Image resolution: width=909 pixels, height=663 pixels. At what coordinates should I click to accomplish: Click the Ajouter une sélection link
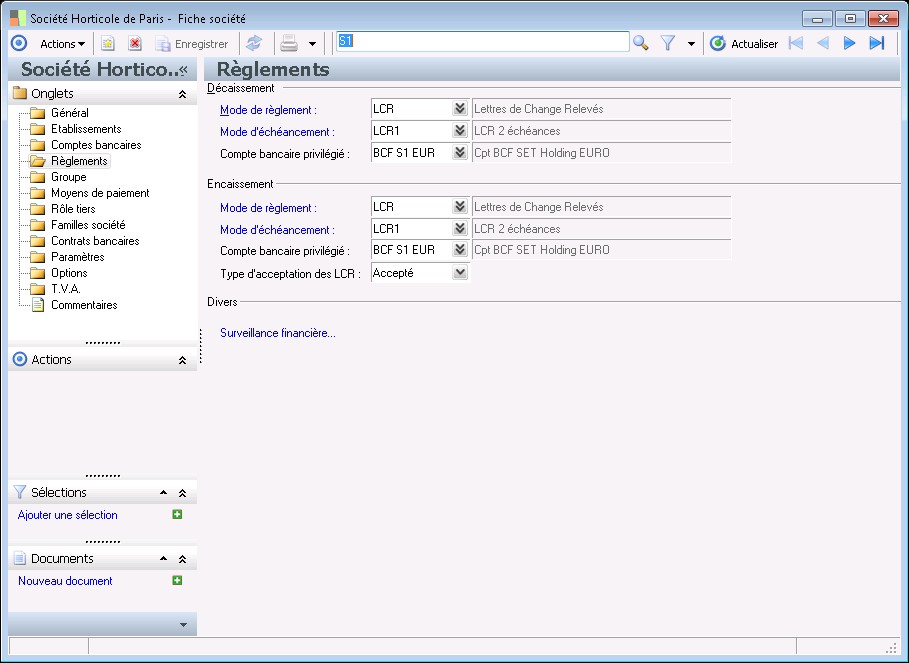67,515
